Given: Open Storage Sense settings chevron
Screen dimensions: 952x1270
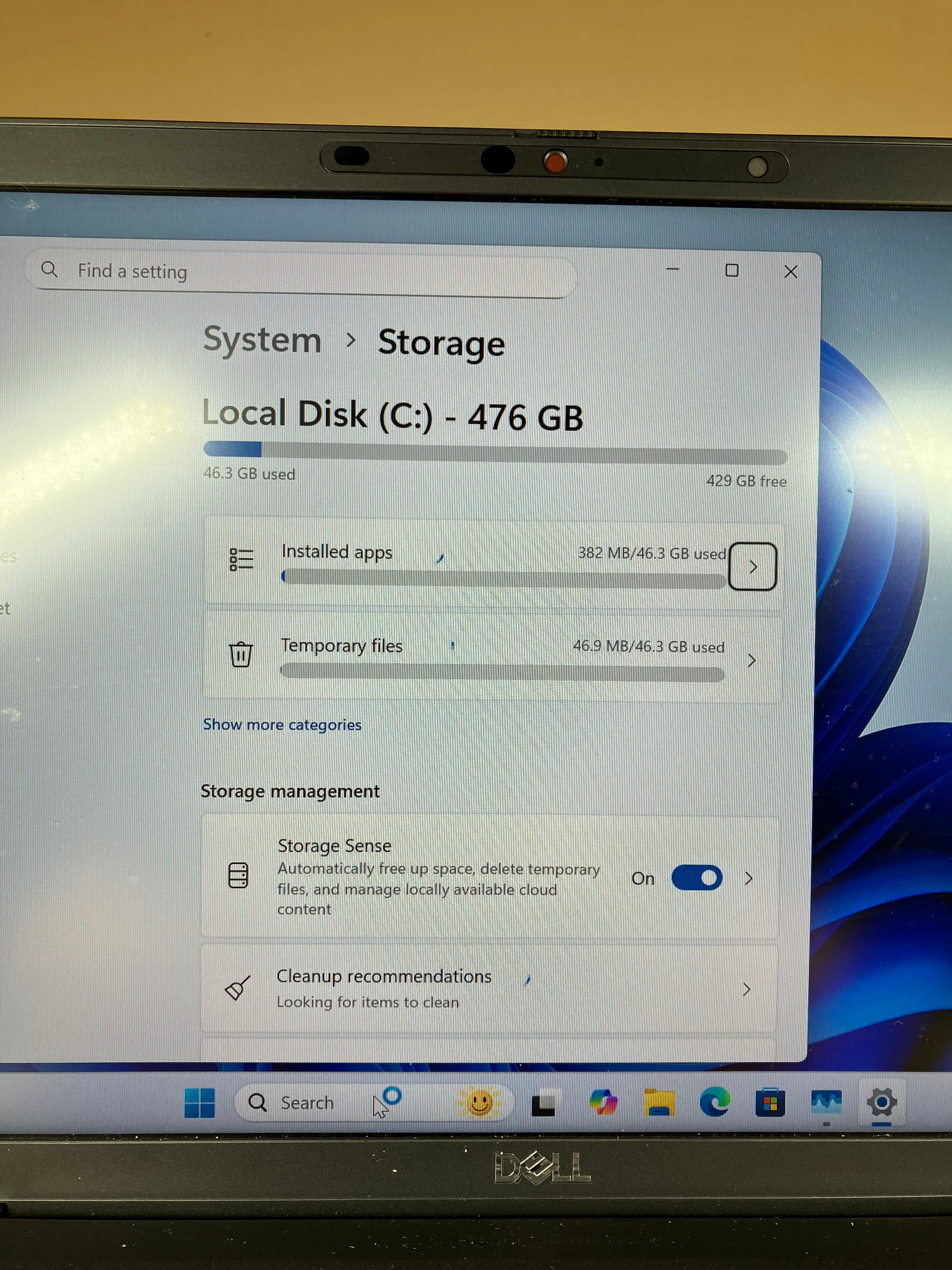Looking at the screenshot, I should [749, 878].
